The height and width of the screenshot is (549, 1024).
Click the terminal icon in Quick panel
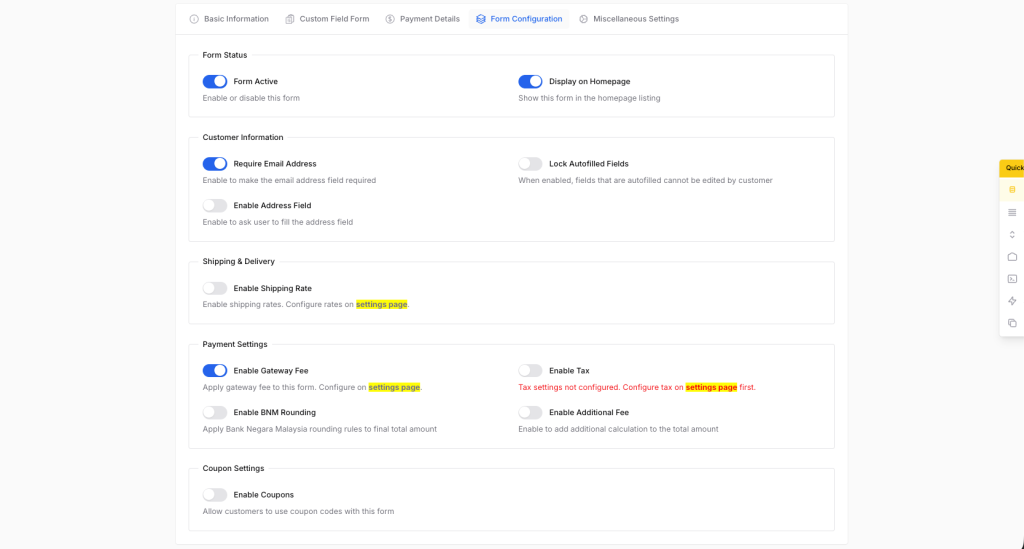pos(1012,279)
